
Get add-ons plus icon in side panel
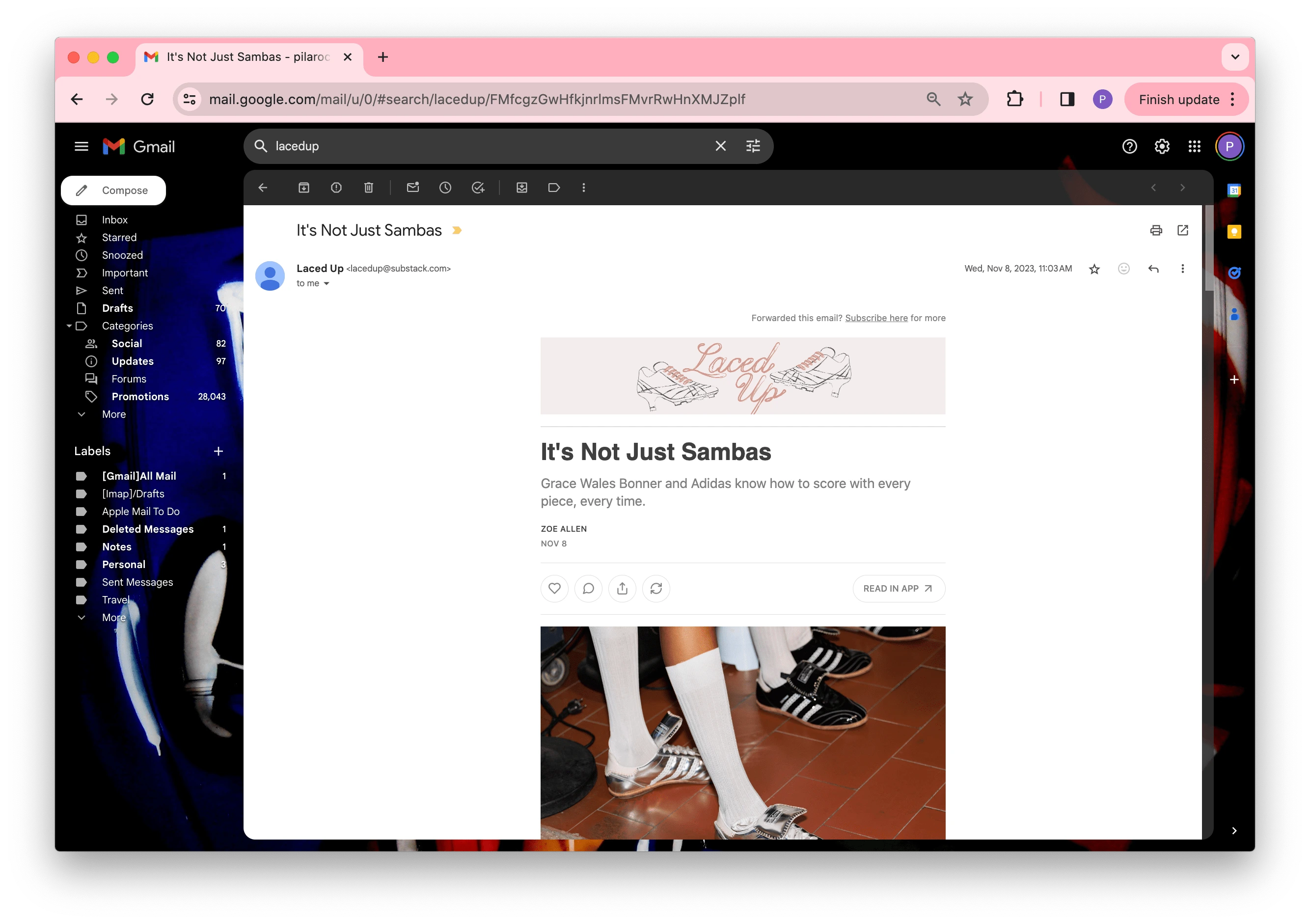pyautogui.click(x=1234, y=380)
